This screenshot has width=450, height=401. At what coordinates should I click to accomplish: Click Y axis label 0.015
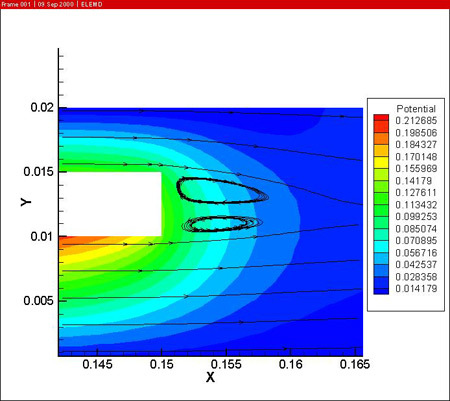38,172
